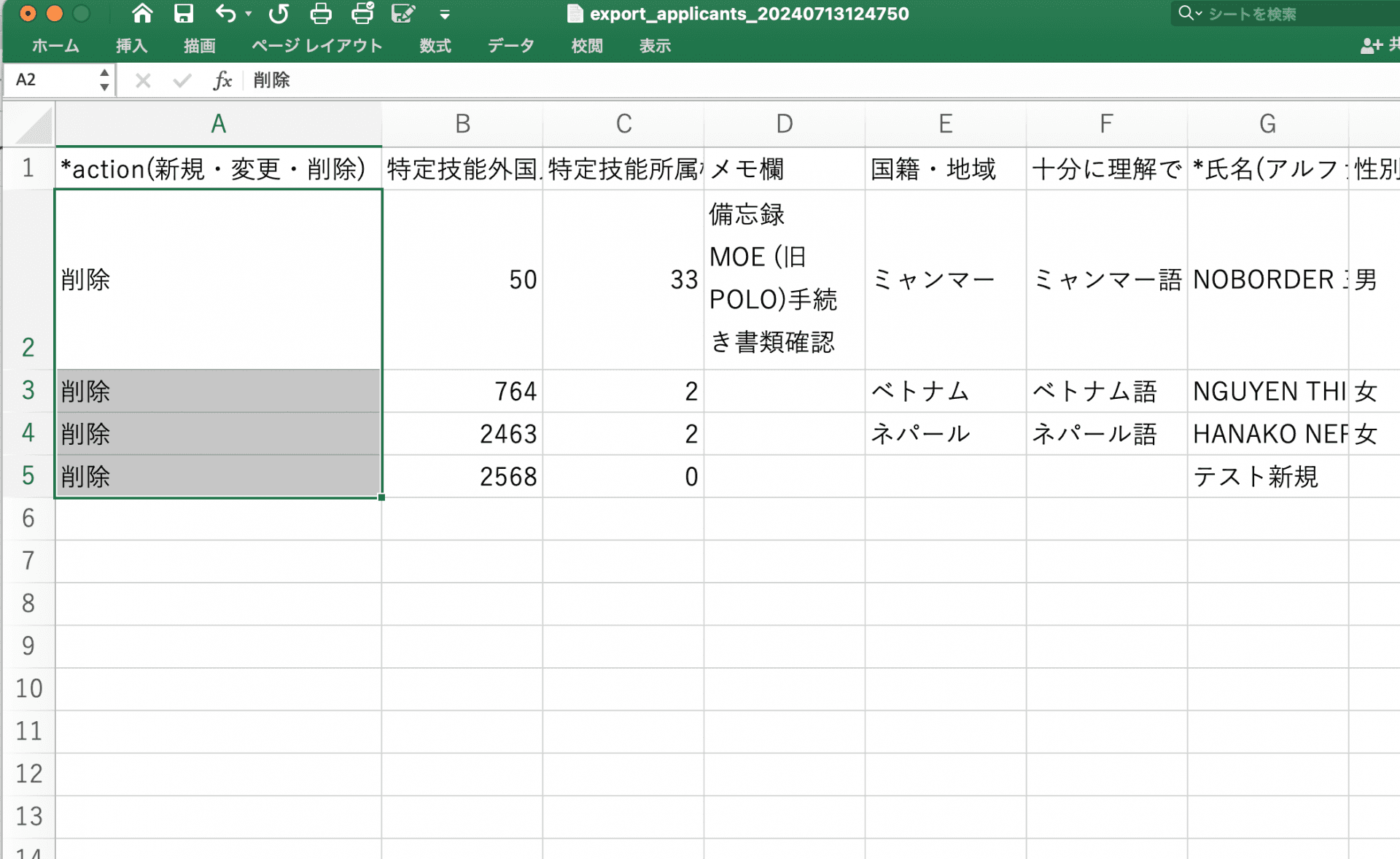The height and width of the screenshot is (859, 1400).
Task: Click the Save icon in the toolbar
Action: point(183,13)
